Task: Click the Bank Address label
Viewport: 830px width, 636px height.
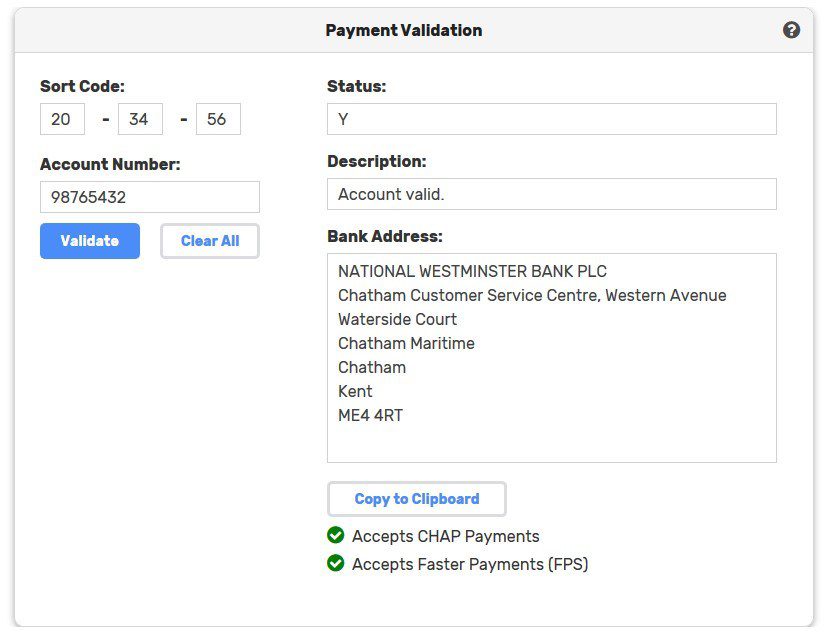Action: coord(384,236)
